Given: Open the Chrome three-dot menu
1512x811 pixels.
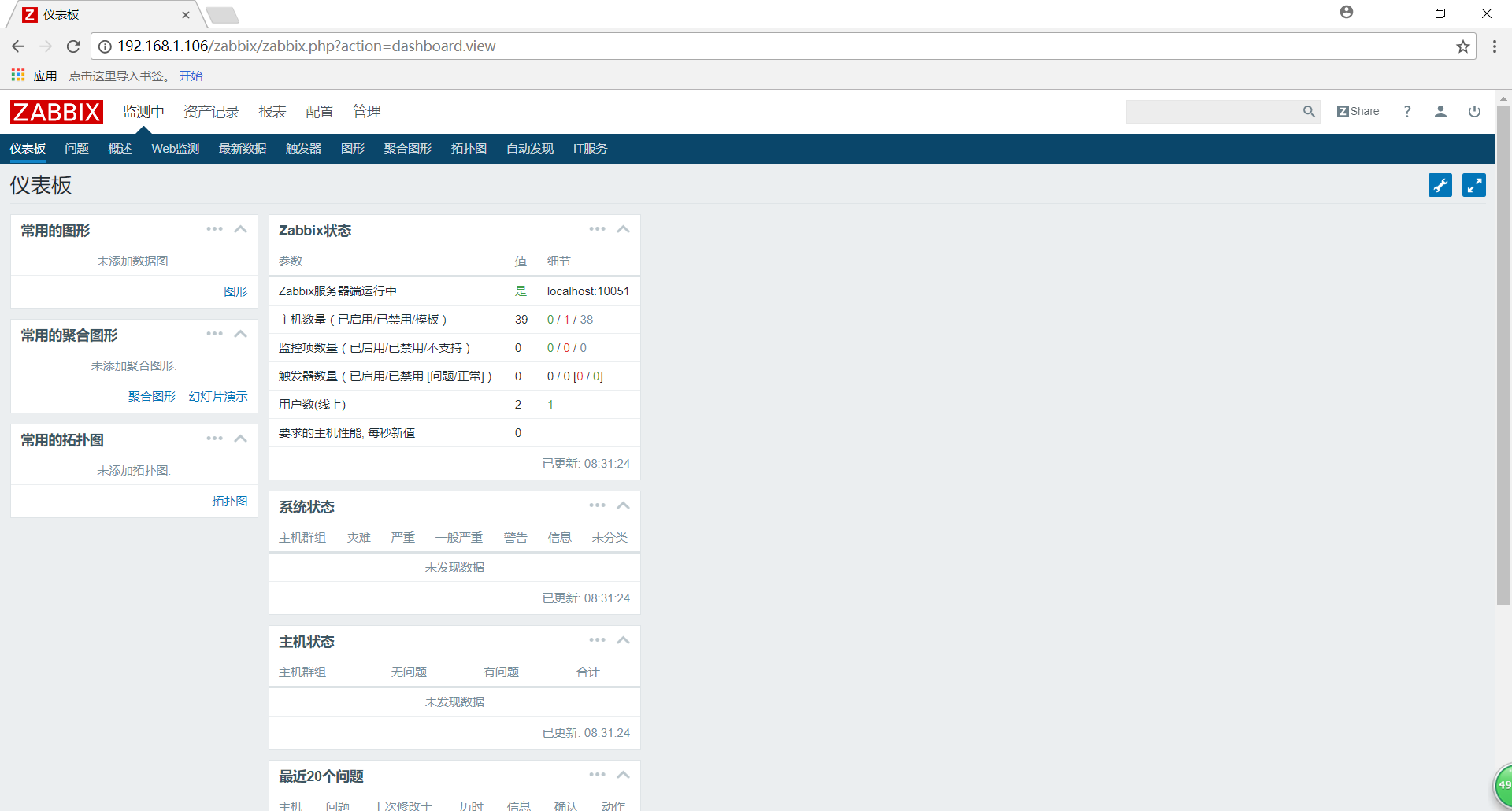Looking at the screenshot, I should [x=1495, y=46].
